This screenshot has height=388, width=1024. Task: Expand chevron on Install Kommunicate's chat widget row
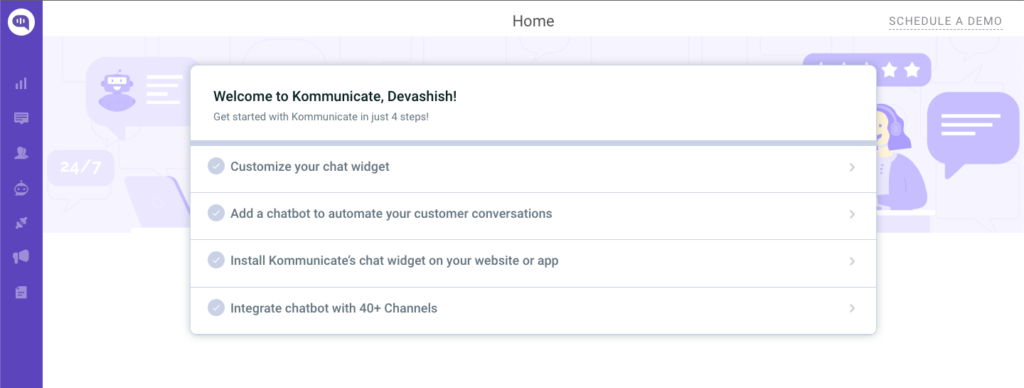pyautogui.click(x=852, y=261)
